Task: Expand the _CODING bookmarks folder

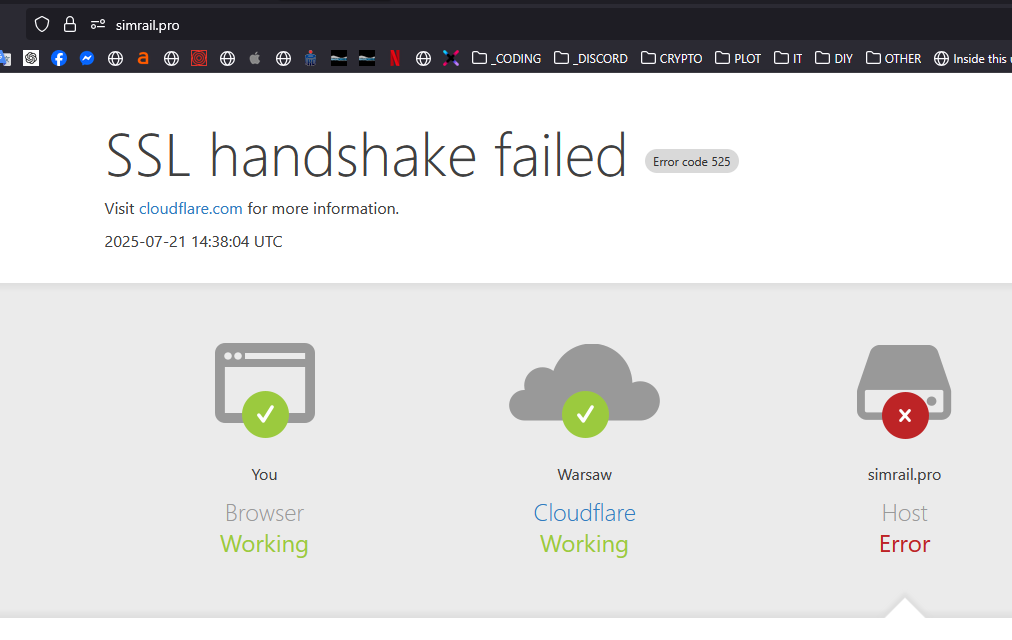Action: pos(507,58)
